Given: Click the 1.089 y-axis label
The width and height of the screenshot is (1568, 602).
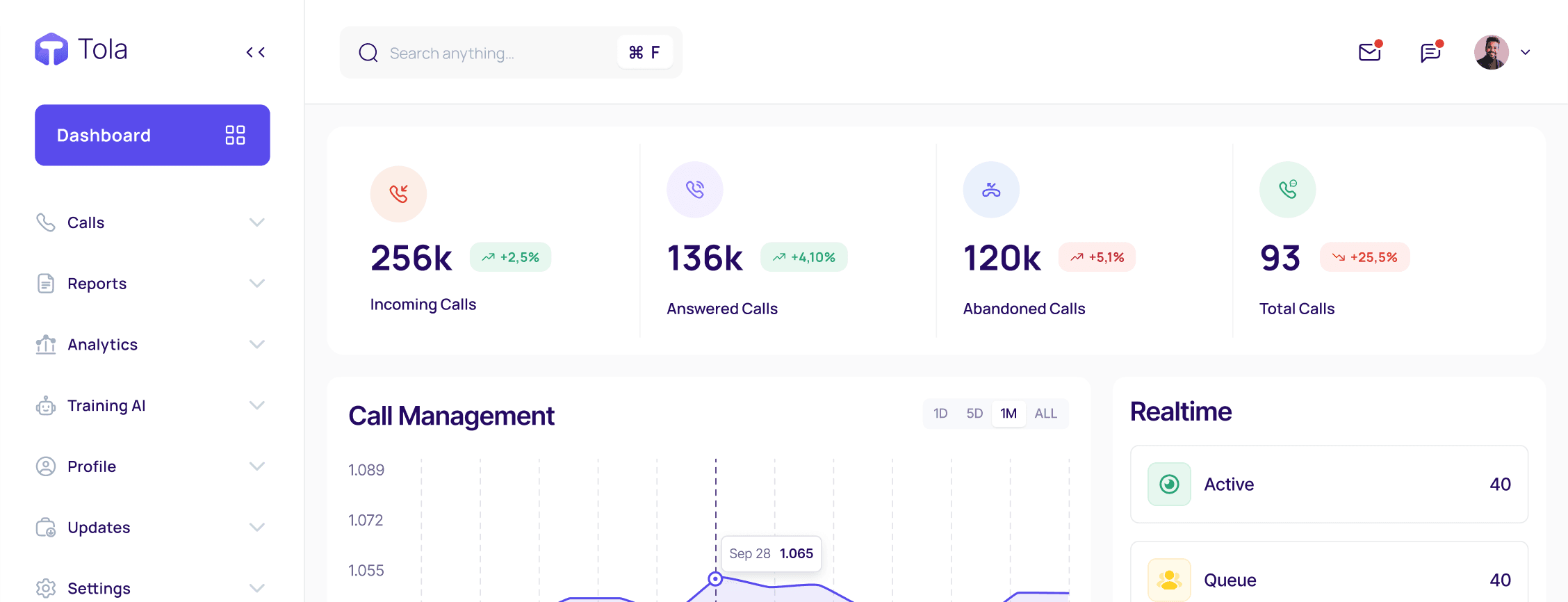Looking at the screenshot, I should [366, 470].
